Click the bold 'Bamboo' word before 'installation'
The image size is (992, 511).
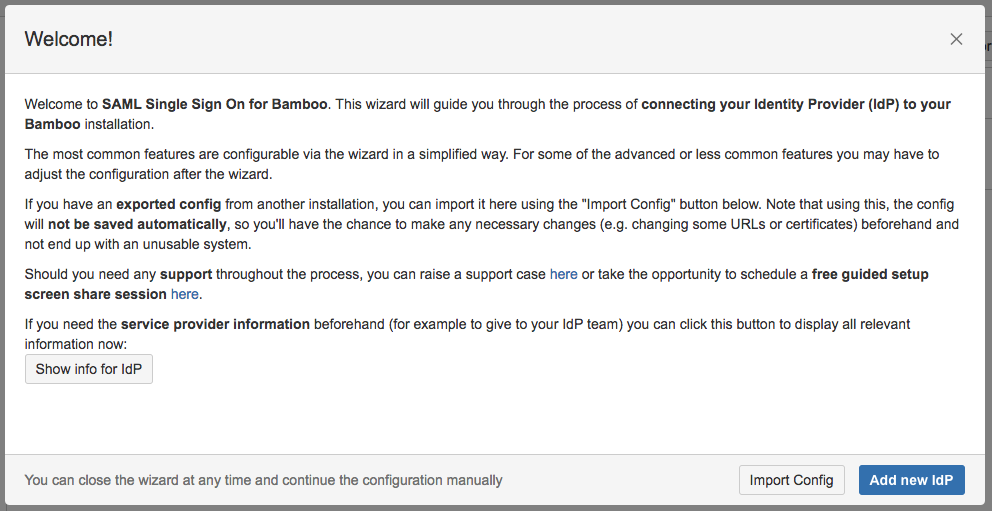(x=53, y=124)
